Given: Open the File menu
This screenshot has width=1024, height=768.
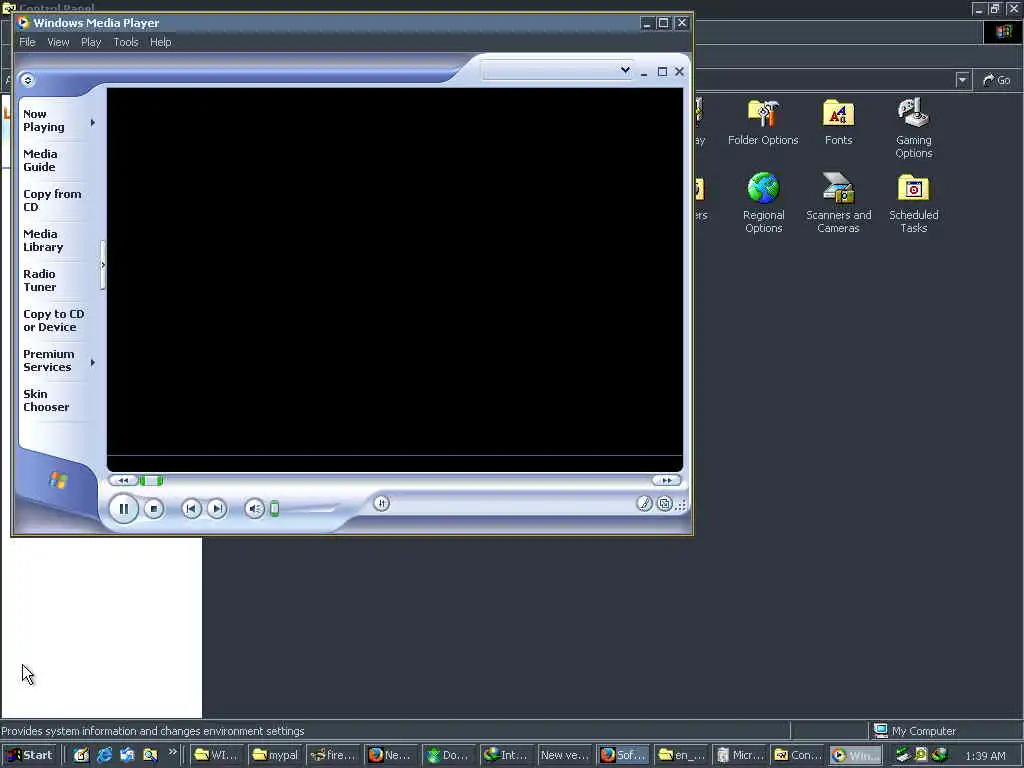Looking at the screenshot, I should [27, 42].
